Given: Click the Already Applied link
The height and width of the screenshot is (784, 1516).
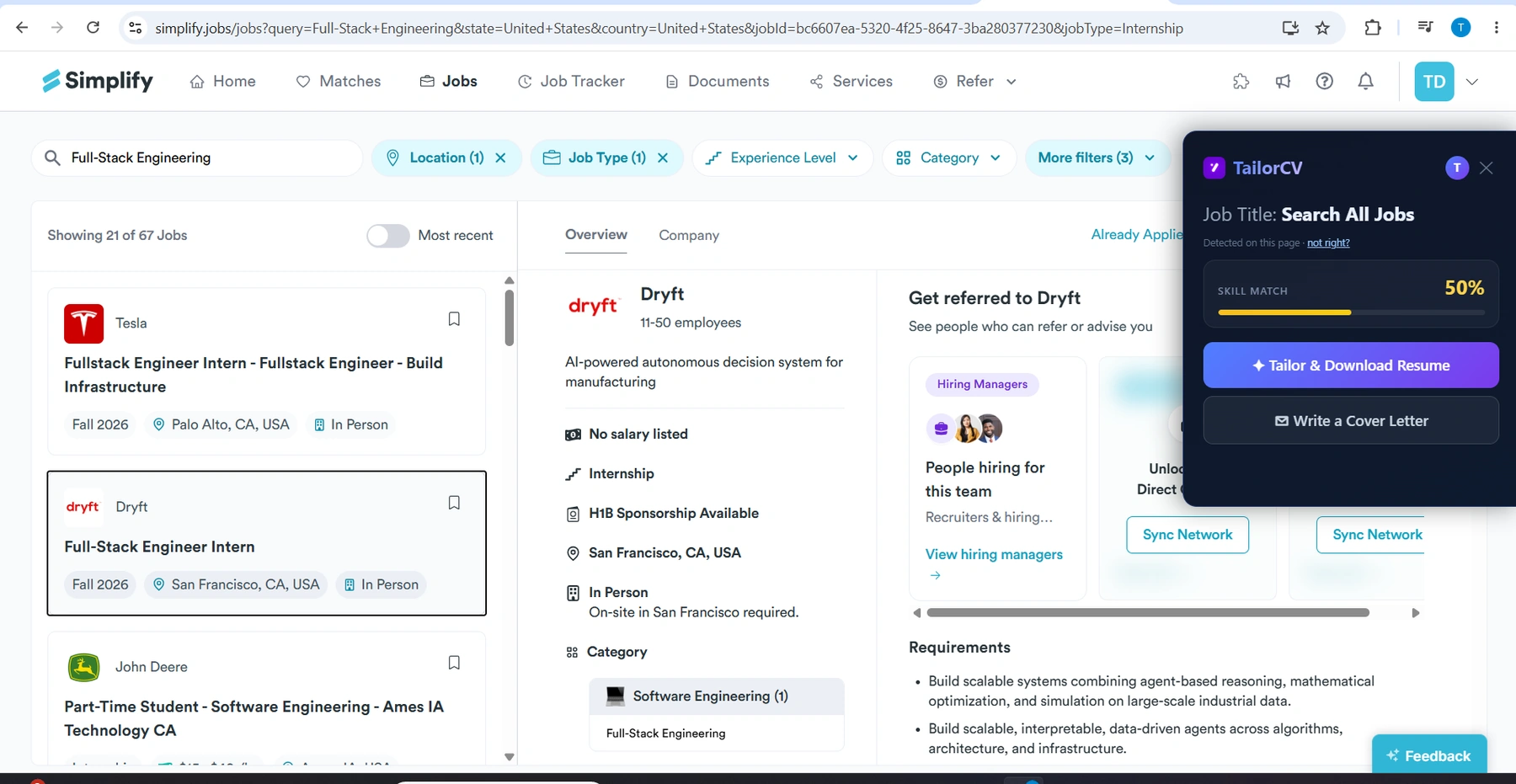Looking at the screenshot, I should pos(1137,235).
